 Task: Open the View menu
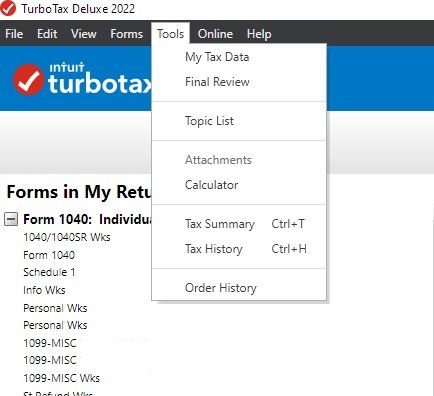(84, 34)
